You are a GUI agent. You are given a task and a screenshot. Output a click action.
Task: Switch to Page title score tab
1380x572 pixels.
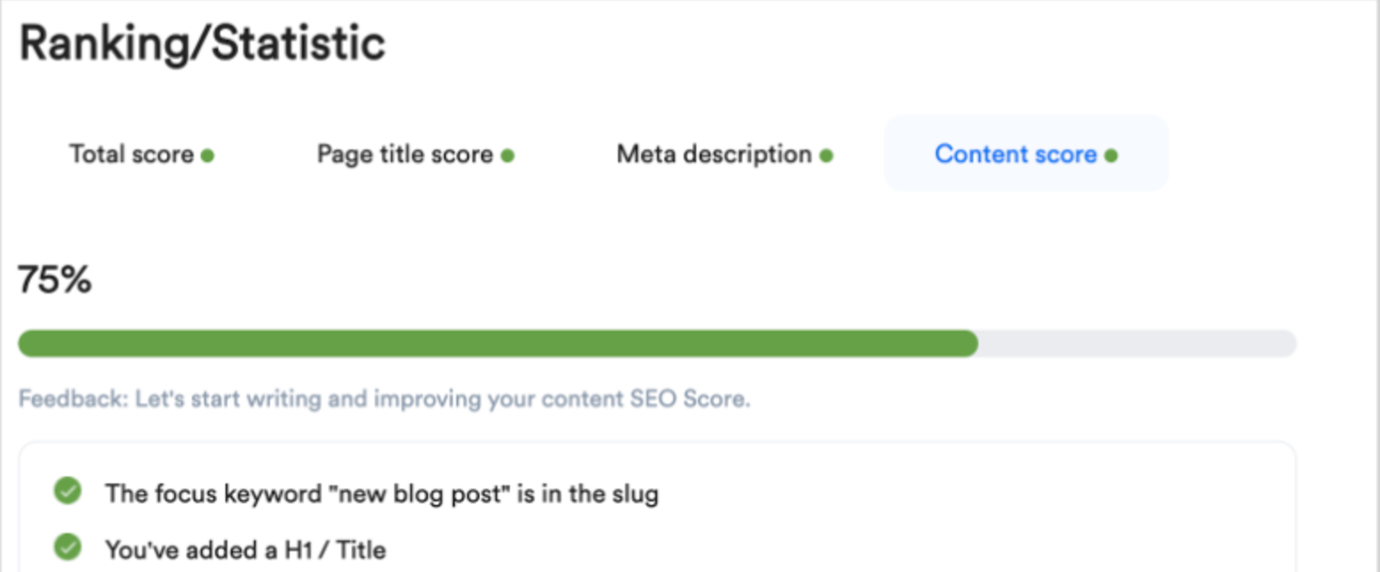click(x=415, y=154)
